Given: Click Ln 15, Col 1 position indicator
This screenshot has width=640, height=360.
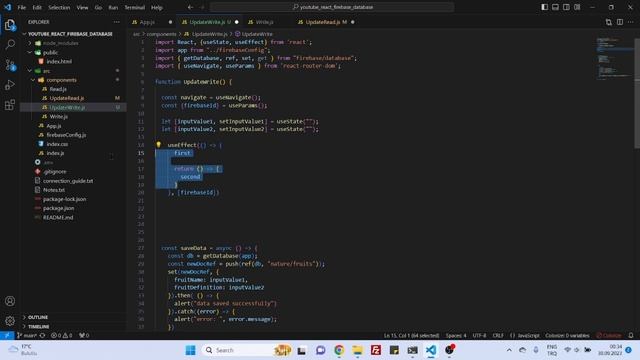Looking at the screenshot, I should click(411, 336).
